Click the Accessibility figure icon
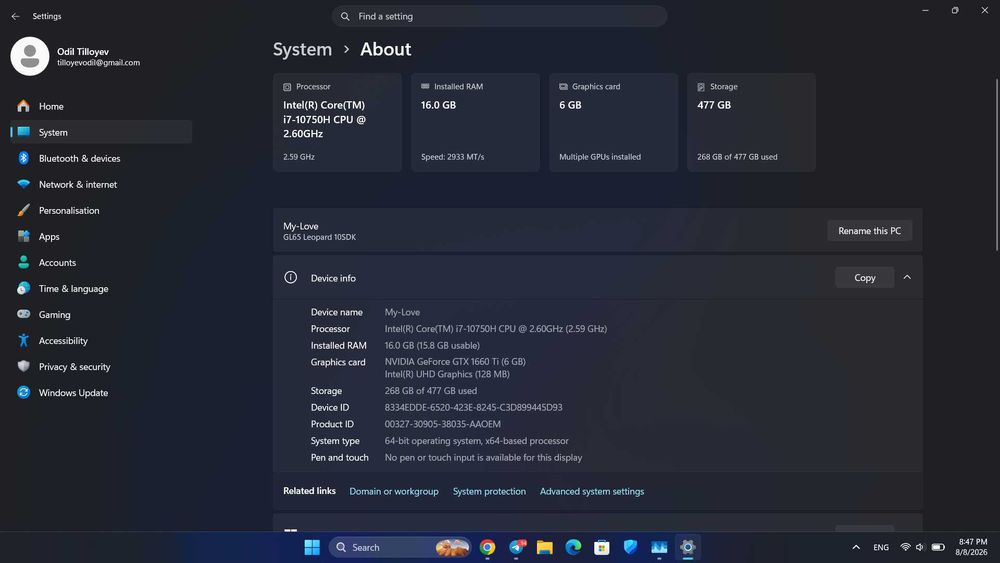Viewport: 1000px width, 563px height. tap(24, 340)
